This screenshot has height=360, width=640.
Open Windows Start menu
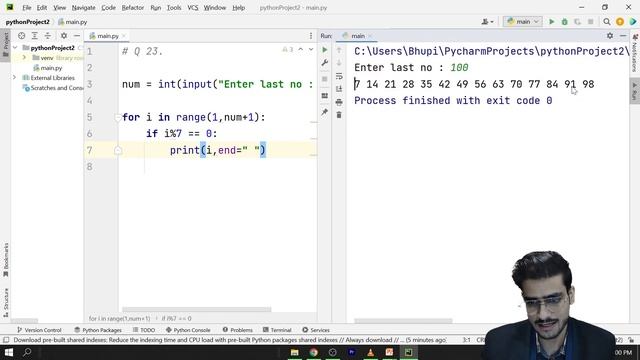[x=9, y=352]
